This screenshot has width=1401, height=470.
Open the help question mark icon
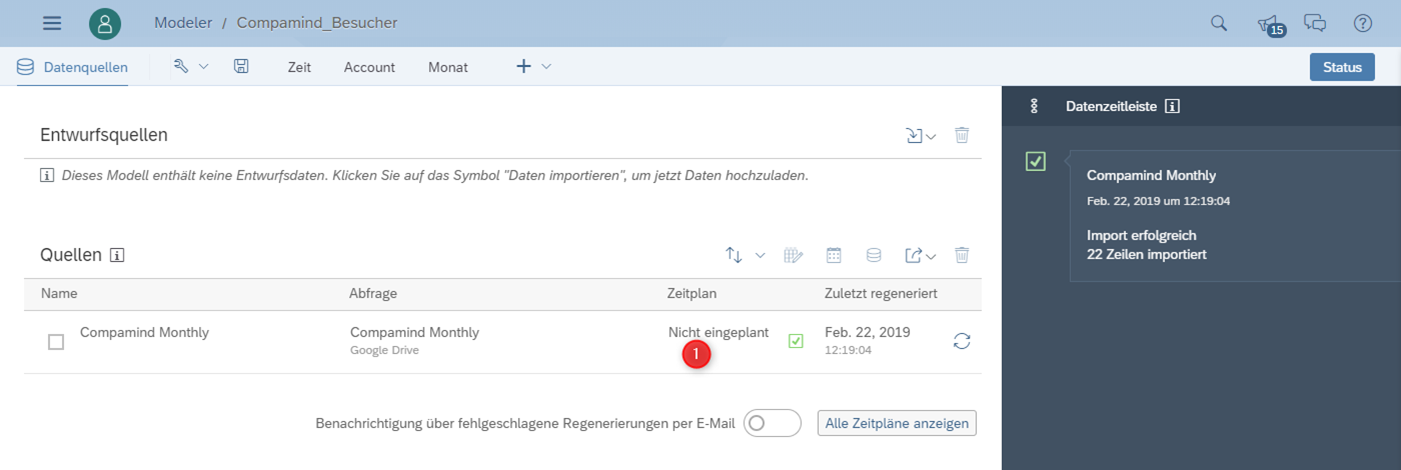tap(1363, 23)
